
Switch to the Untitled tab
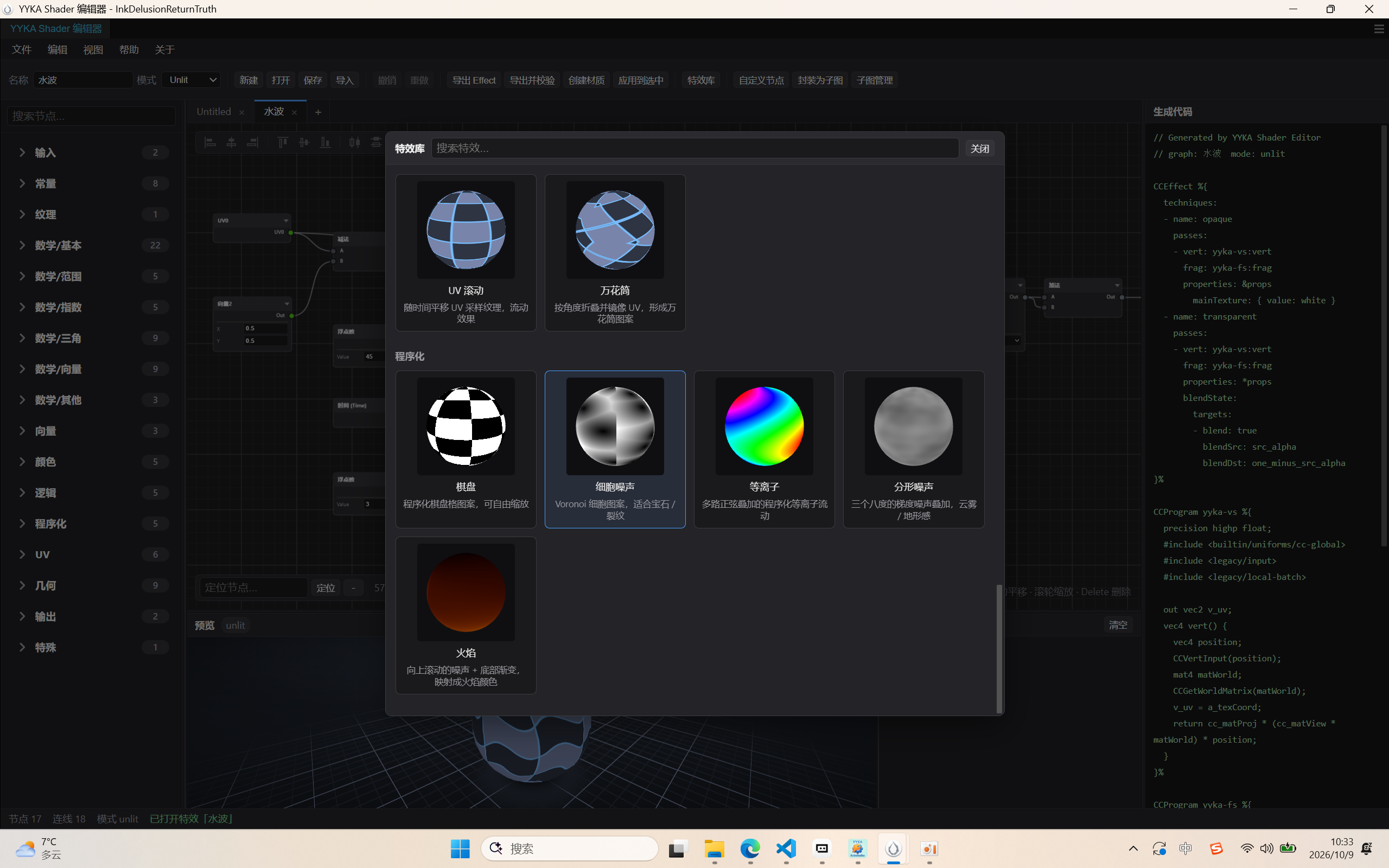tap(214, 112)
